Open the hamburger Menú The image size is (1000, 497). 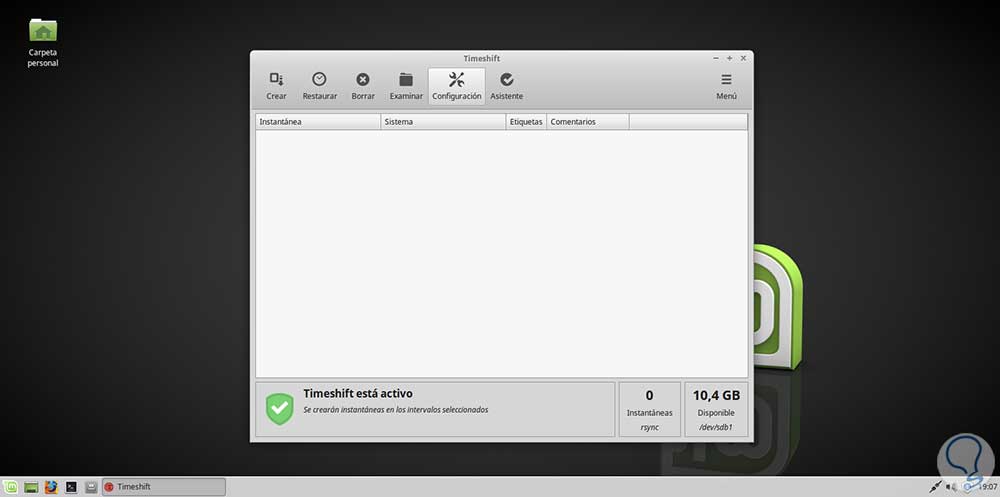tap(726, 86)
